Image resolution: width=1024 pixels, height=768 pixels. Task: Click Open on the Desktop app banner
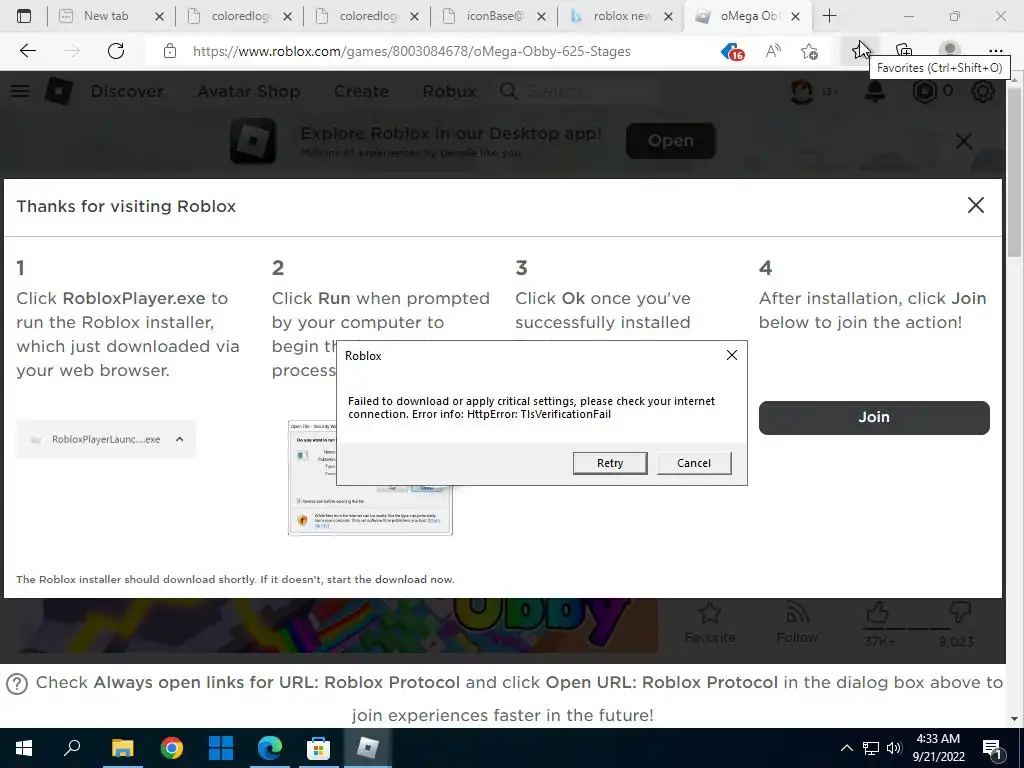(671, 140)
